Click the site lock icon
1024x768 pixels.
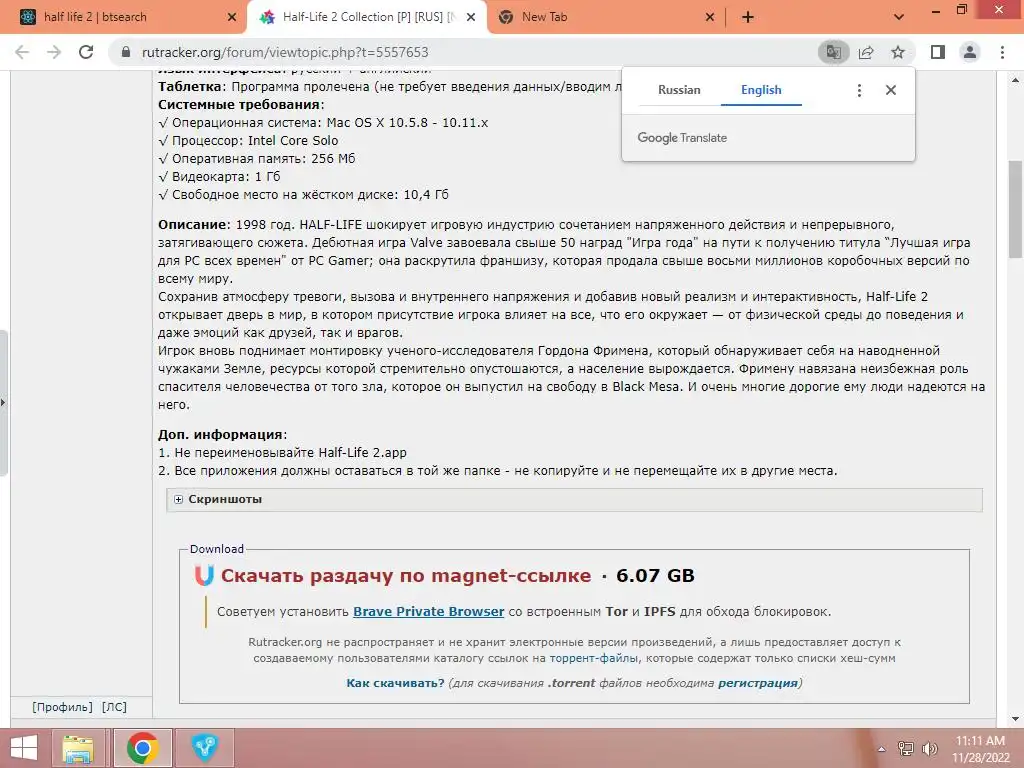pyautogui.click(x=126, y=52)
